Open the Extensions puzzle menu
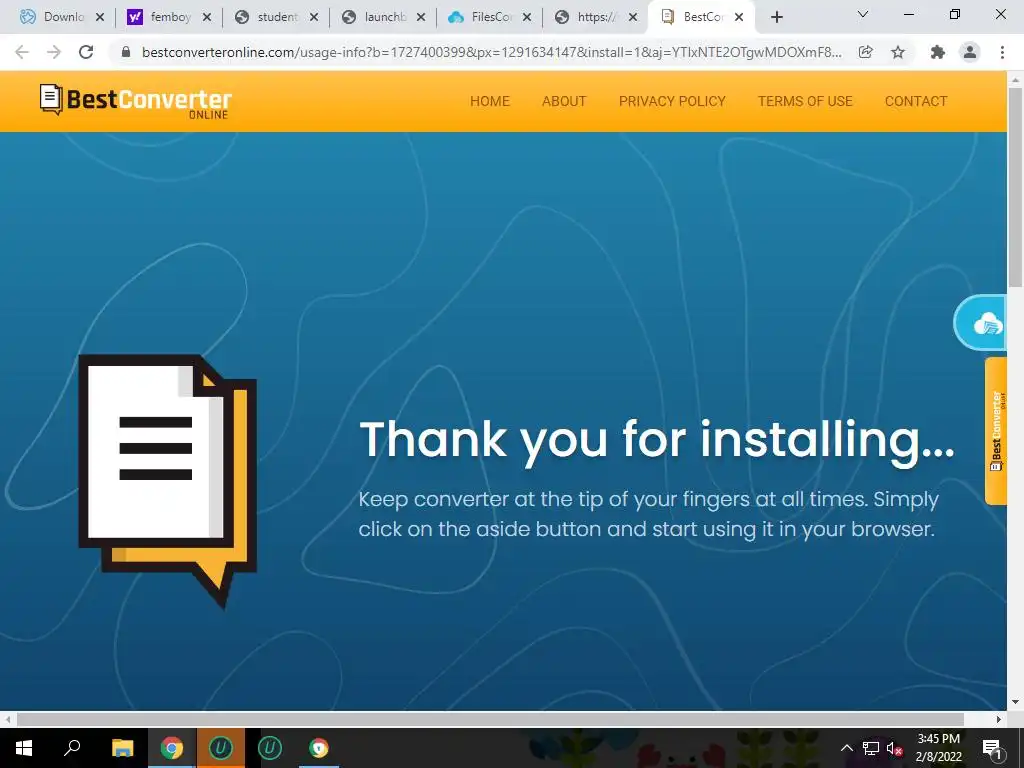This screenshot has width=1024, height=768. pos(938,52)
